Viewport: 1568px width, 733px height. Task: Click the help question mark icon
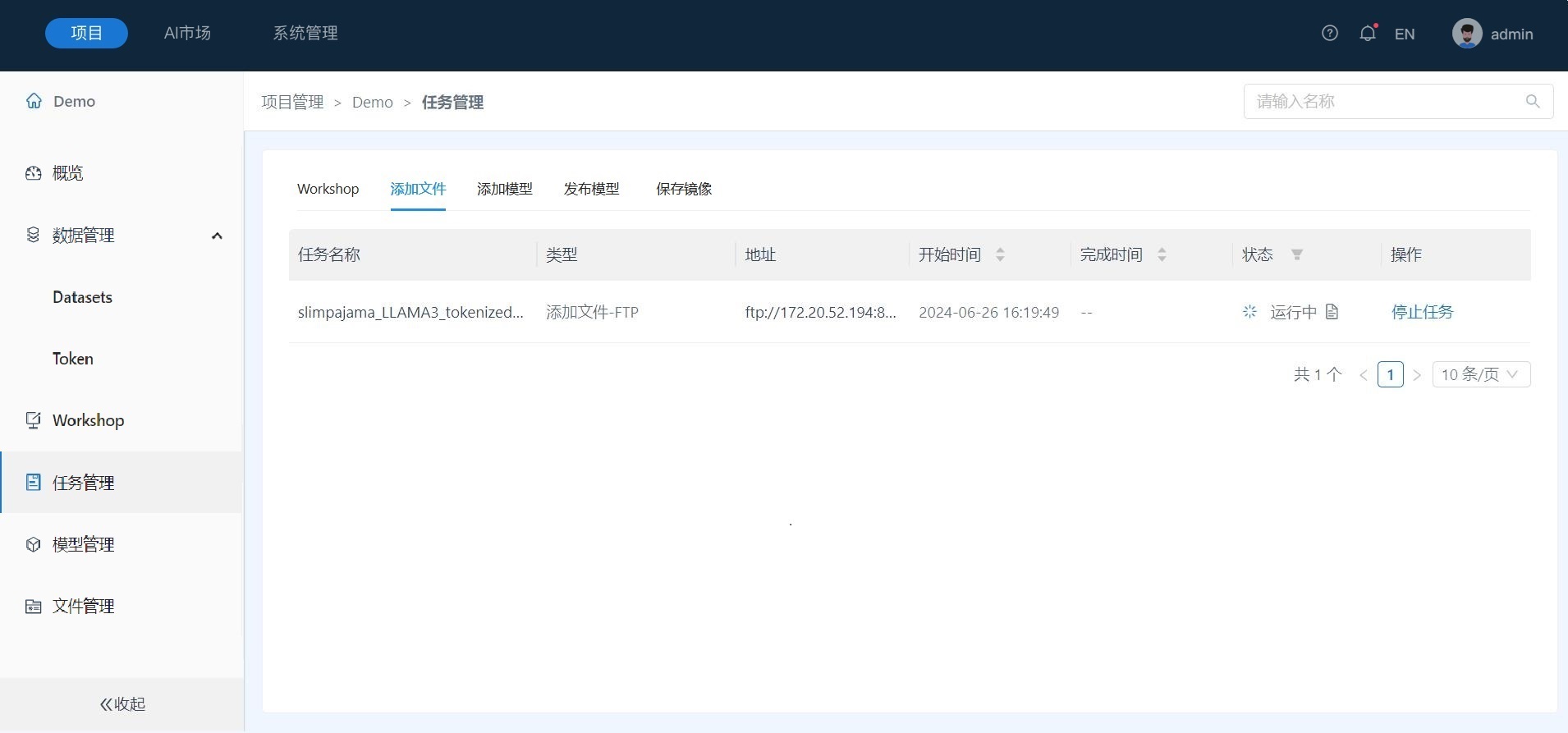coord(1330,34)
